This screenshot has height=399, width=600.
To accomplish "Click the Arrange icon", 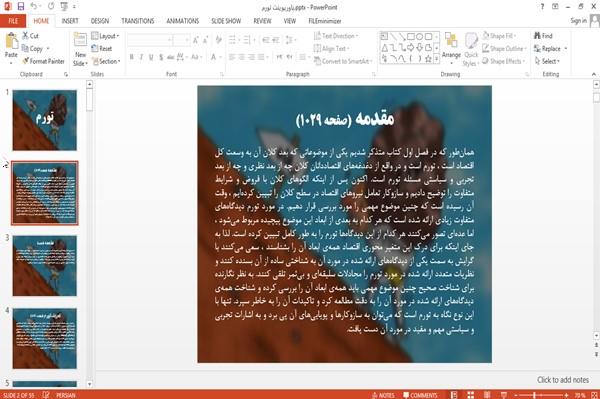I will (451, 41).
